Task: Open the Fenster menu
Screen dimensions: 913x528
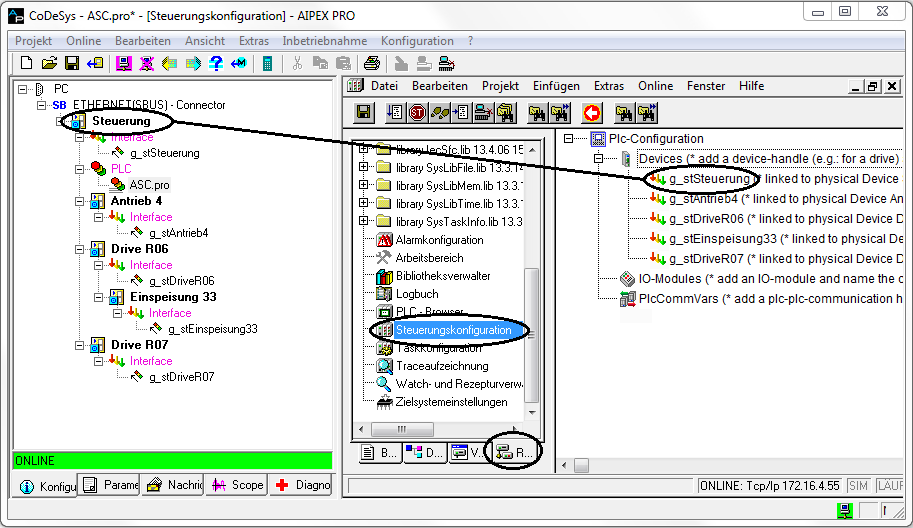Action: (706, 86)
